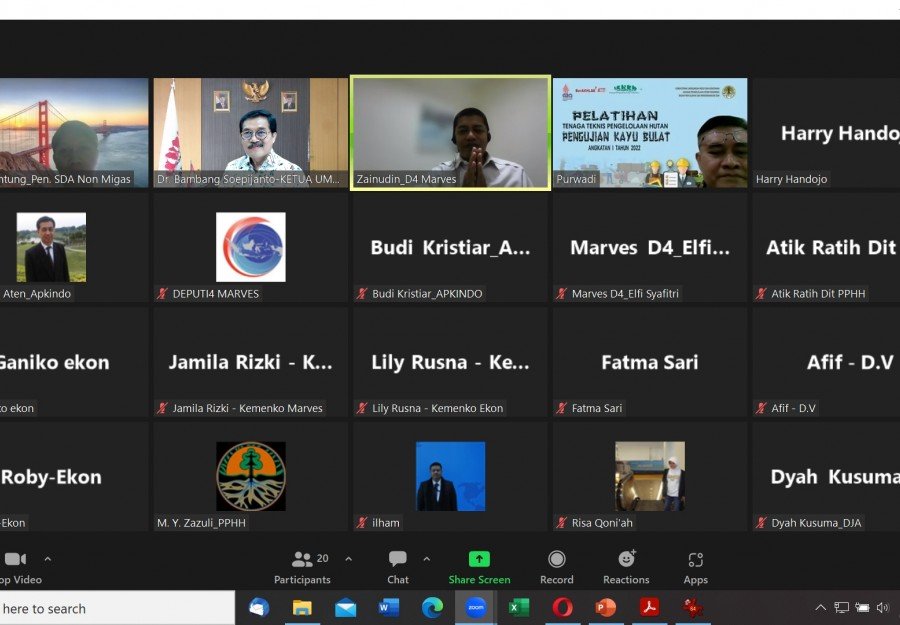The image size is (900, 625).
Task: Open the Chat panel
Action: coord(398,568)
